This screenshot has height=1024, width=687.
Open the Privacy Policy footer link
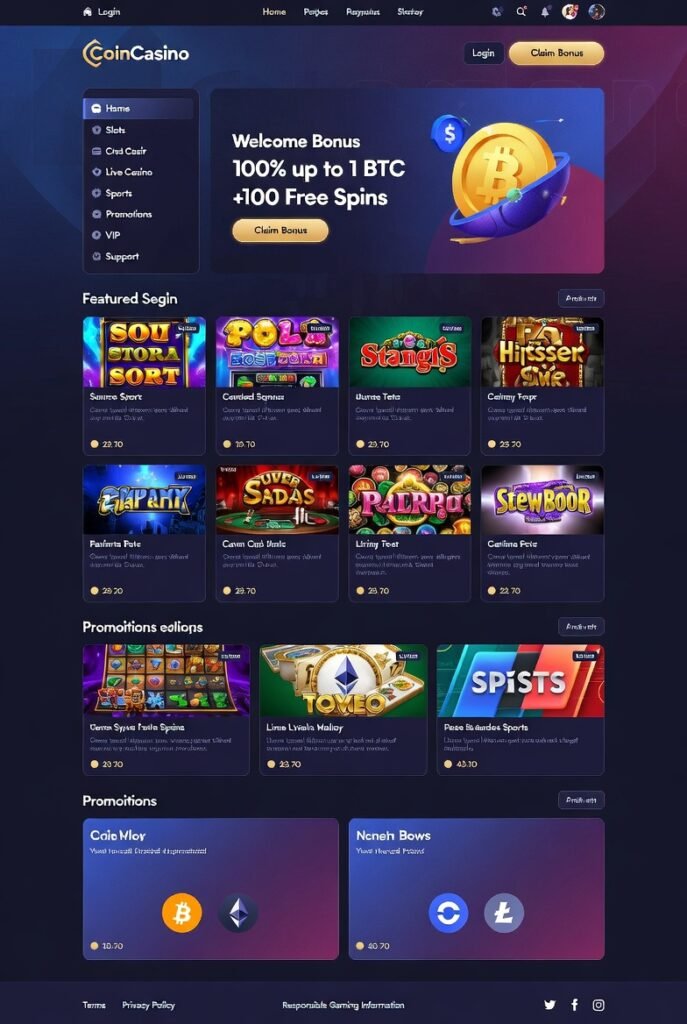pyautogui.click(x=148, y=1005)
